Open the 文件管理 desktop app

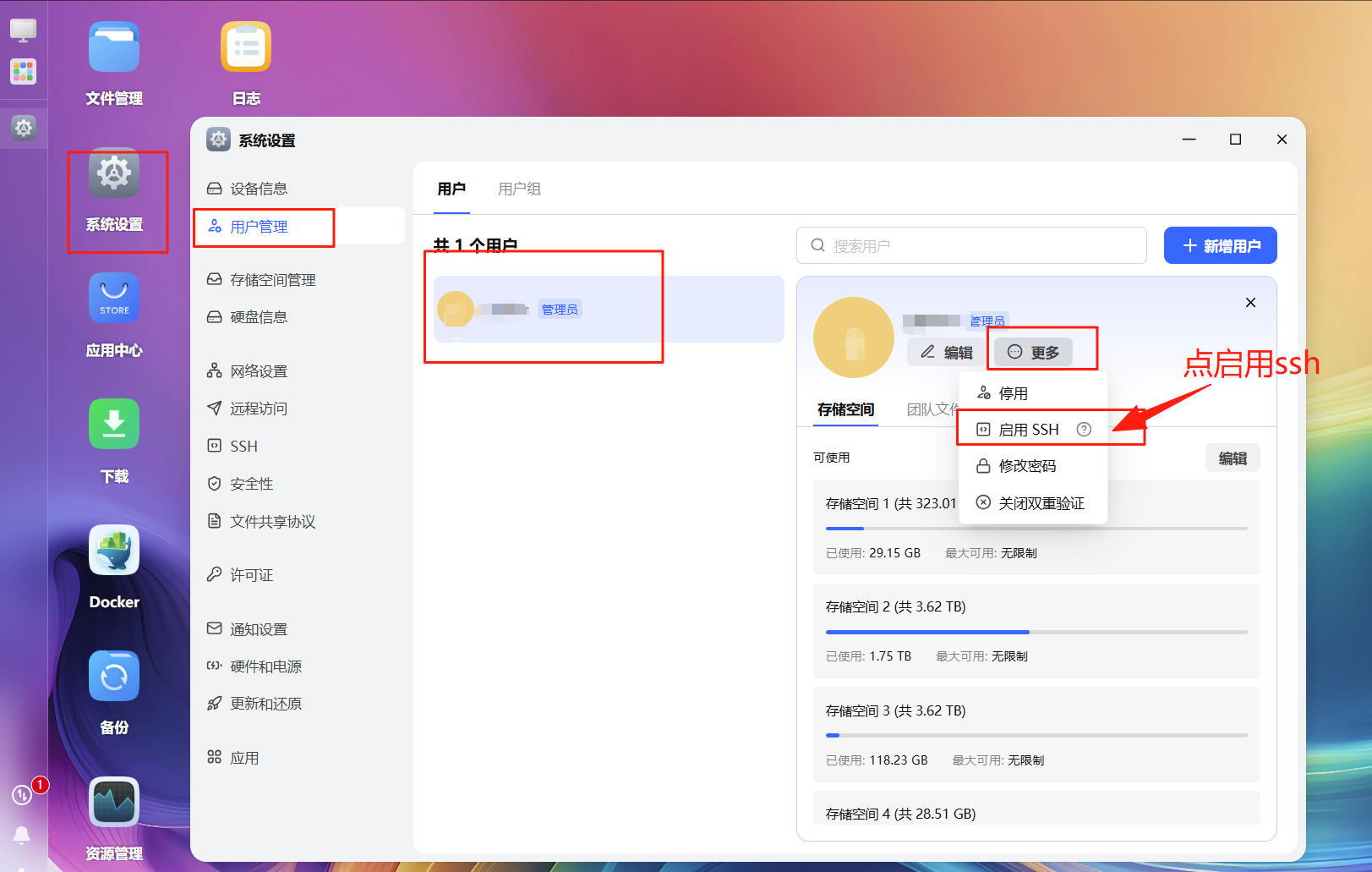point(114,47)
